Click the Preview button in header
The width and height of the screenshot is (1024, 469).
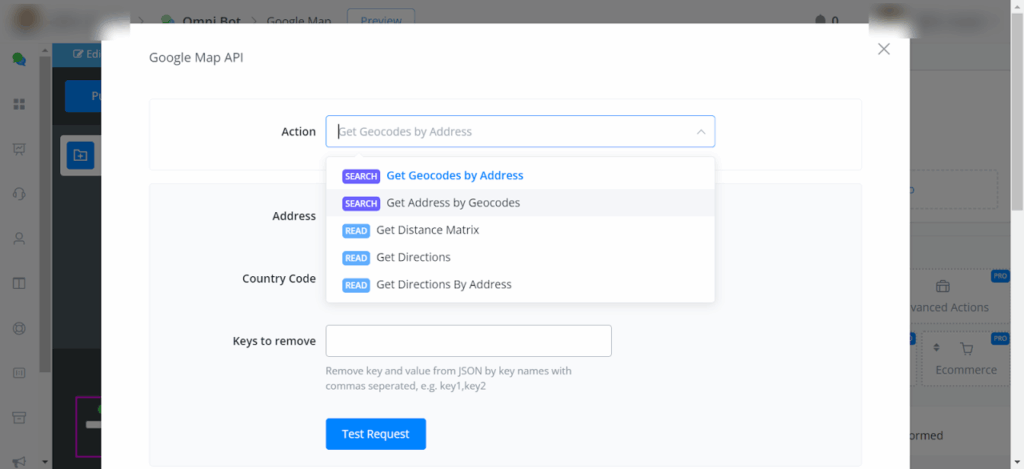380,20
